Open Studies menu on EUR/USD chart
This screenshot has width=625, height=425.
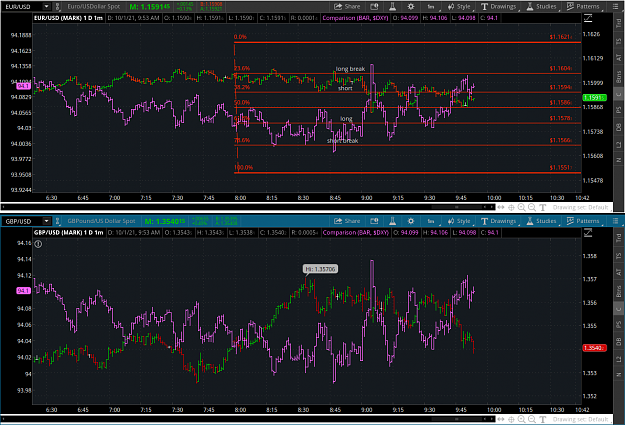[x=542, y=6]
